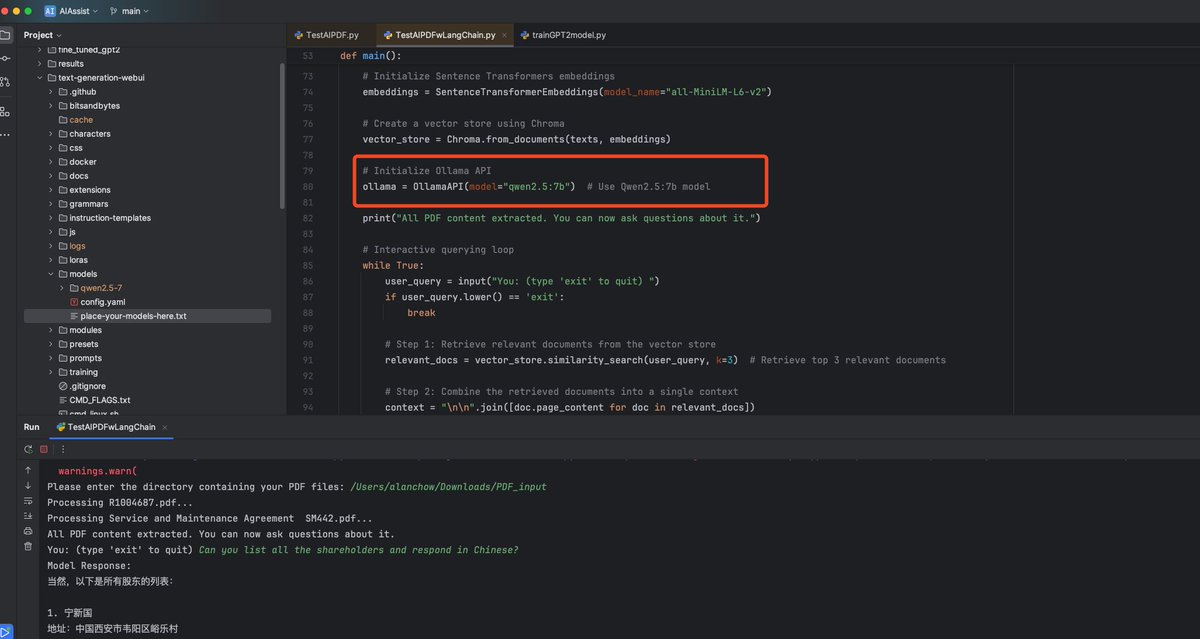Stop the running process in Run panel
This screenshot has height=639, width=1200.
coord(44,449)
